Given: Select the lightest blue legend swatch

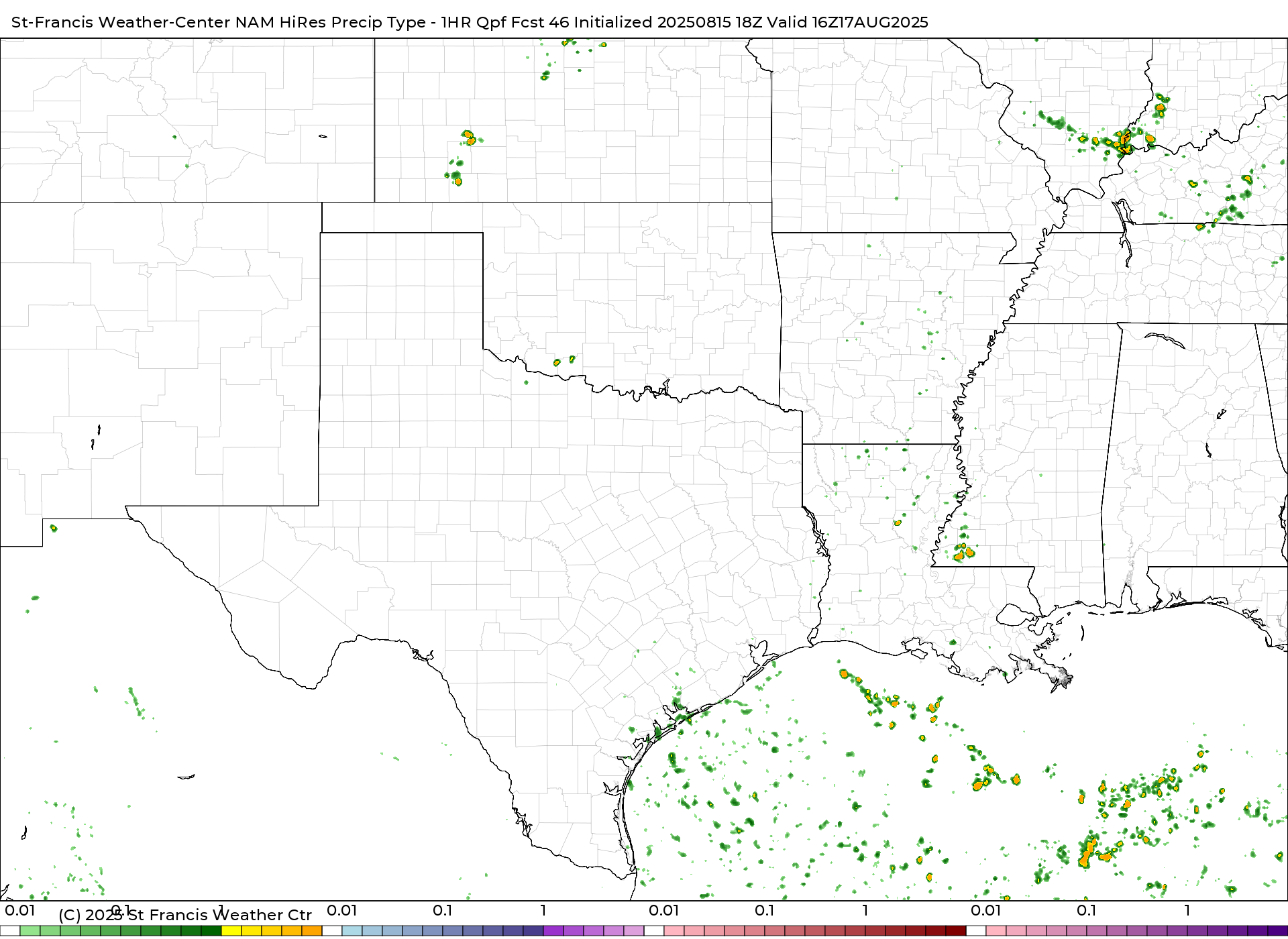Looking at the screenshot, I should [352, 931].
